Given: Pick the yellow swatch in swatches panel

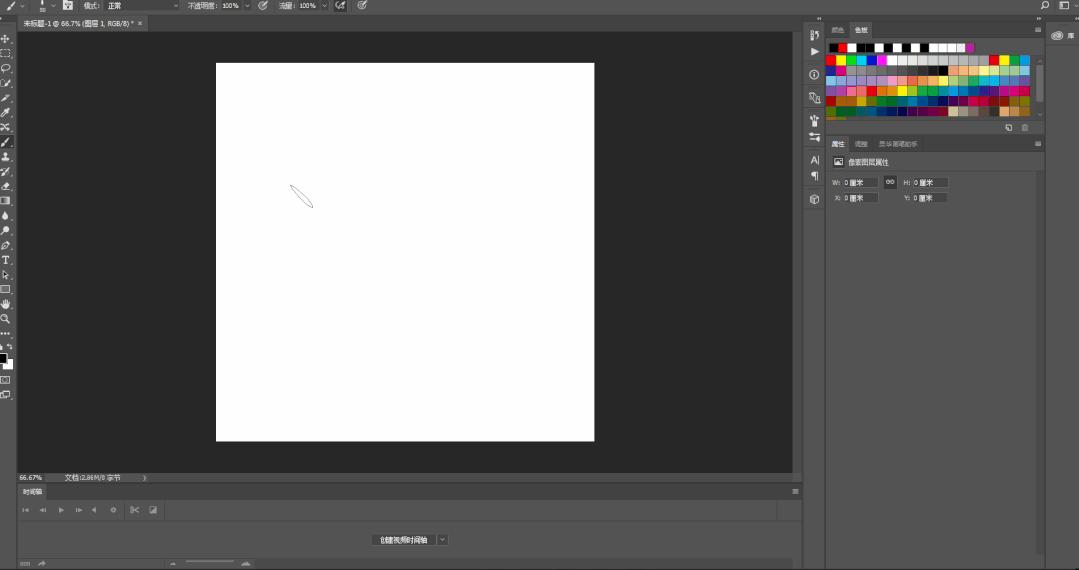Looking at the screenshot, I should coord(841,61).
